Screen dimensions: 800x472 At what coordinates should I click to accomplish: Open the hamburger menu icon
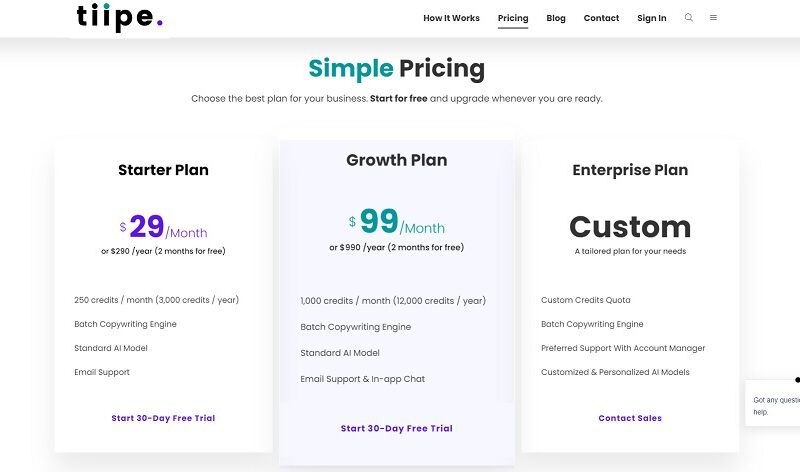click(x=713, y=18)
